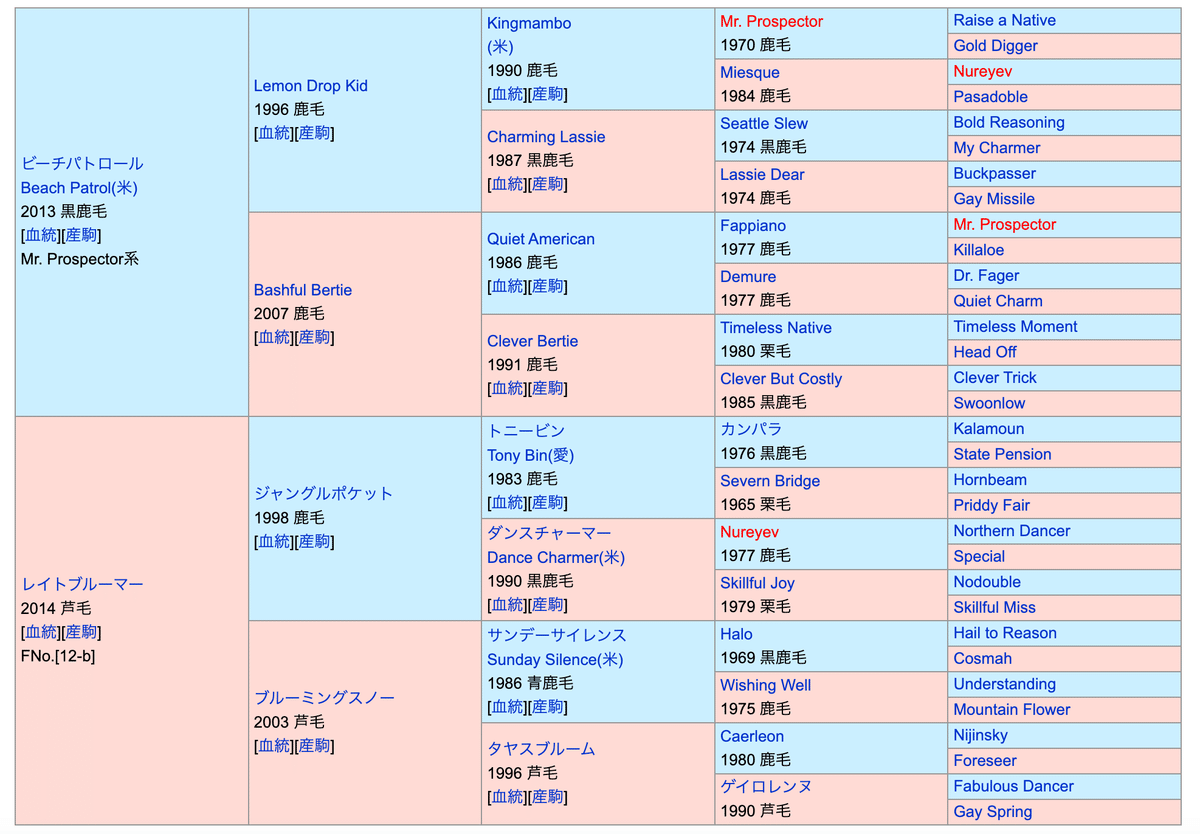
Task: Open the Tony Bin(愛) link
Action: click(x=530, y=456)
